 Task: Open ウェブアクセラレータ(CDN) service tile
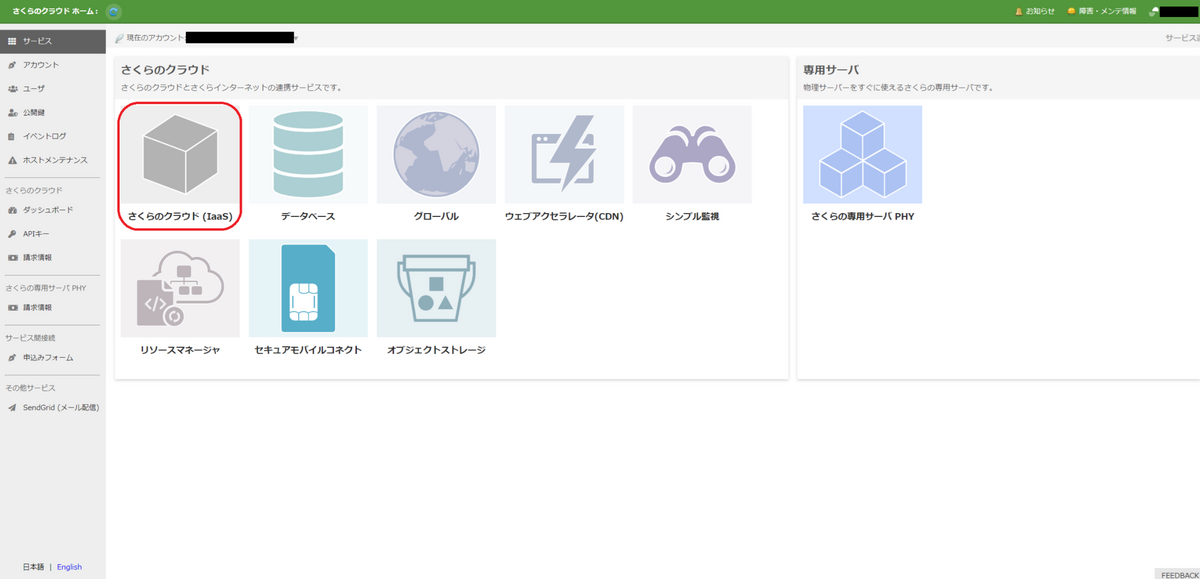pyautogui.click(x=564, y=165)
